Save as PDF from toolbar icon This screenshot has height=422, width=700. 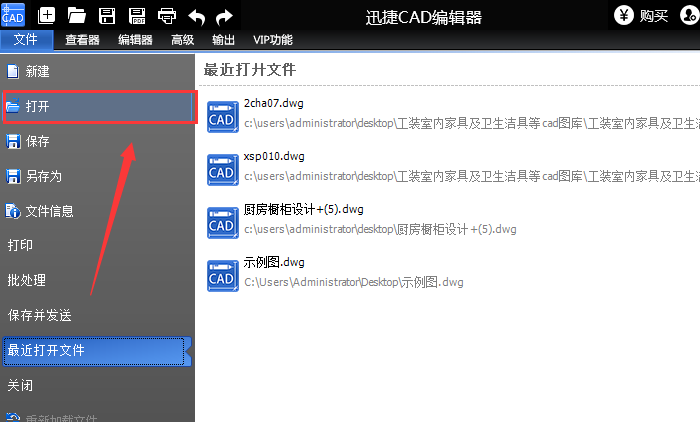(x=137, y=16)
